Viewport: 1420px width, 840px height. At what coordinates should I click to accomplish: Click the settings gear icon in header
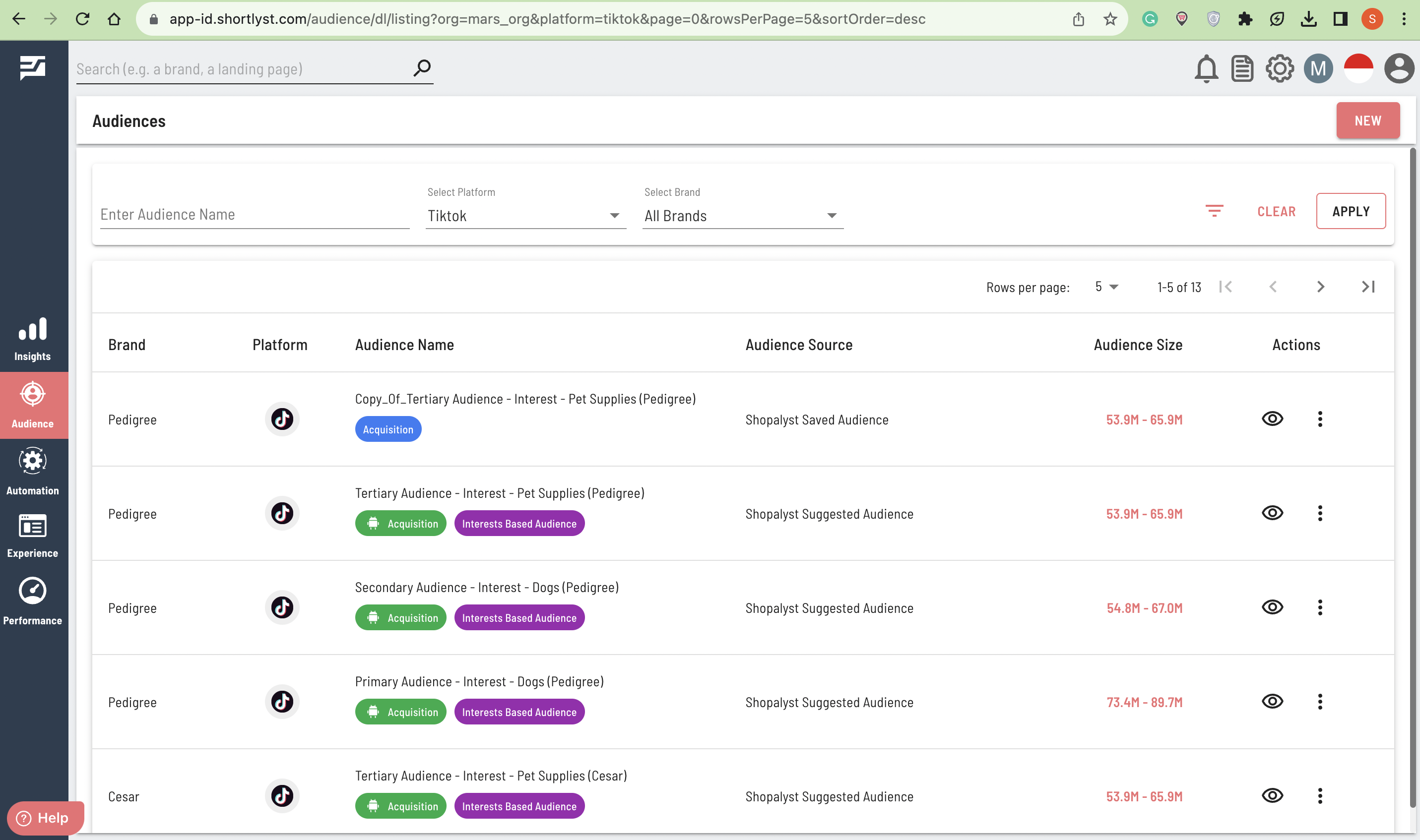pos(1280,69)
